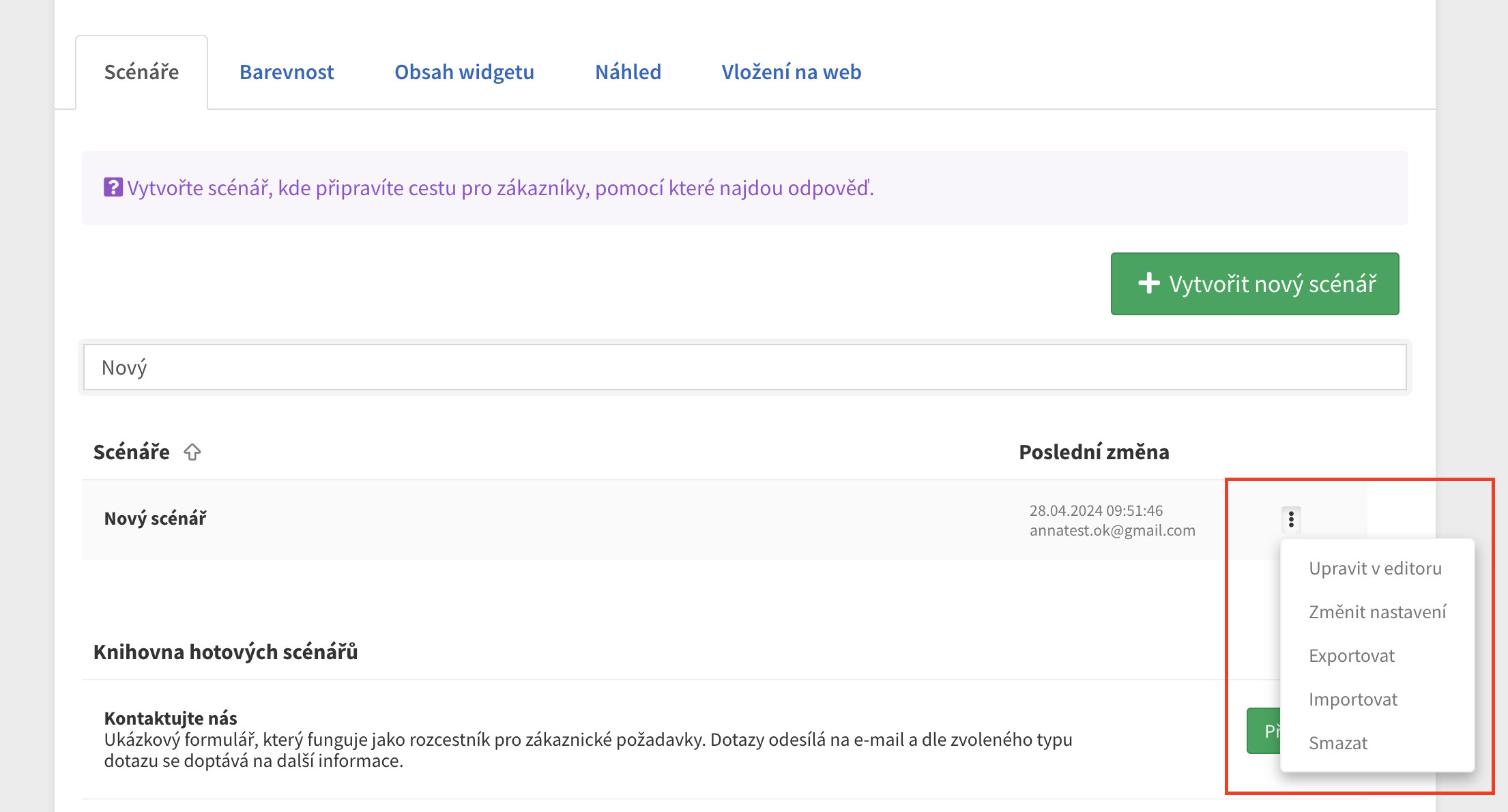Click the search field containing Nový

point(744,367)
